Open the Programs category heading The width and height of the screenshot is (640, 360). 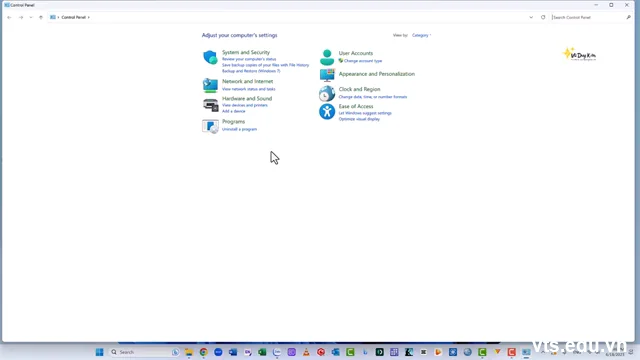coord(233,122)
